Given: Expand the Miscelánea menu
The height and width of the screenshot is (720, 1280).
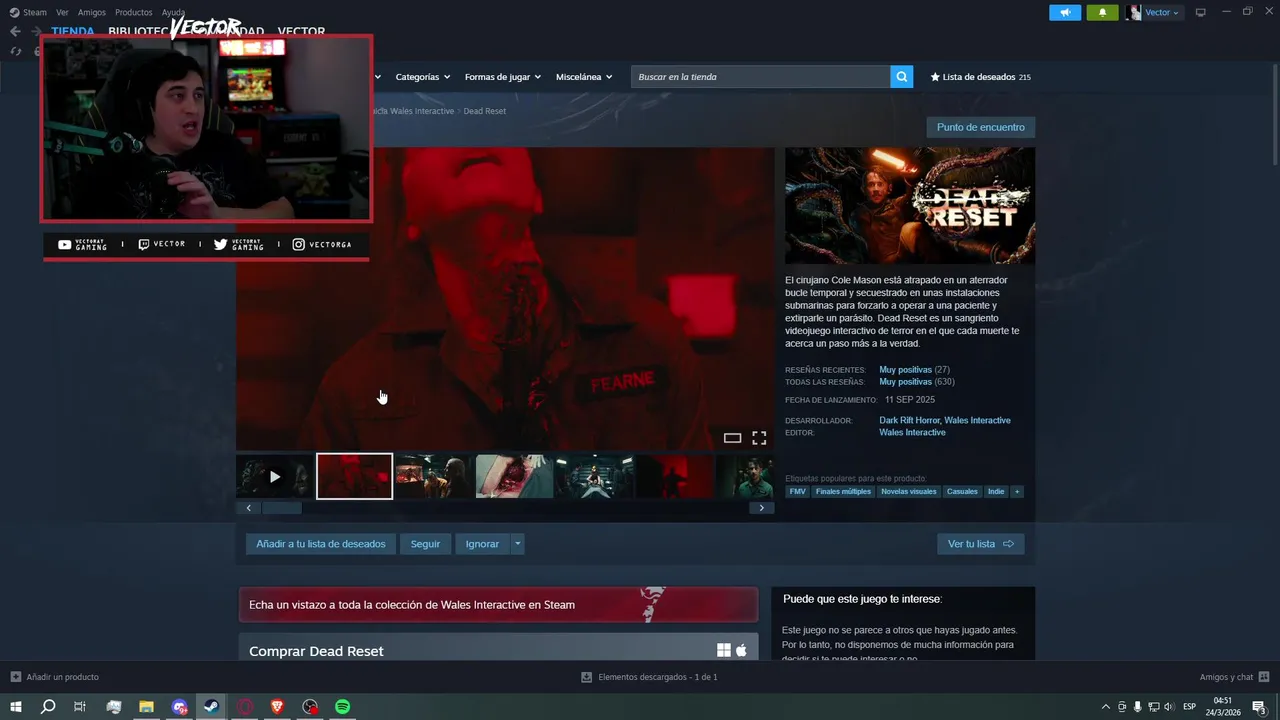Looking at the screenshot, I should click(584, 77).
